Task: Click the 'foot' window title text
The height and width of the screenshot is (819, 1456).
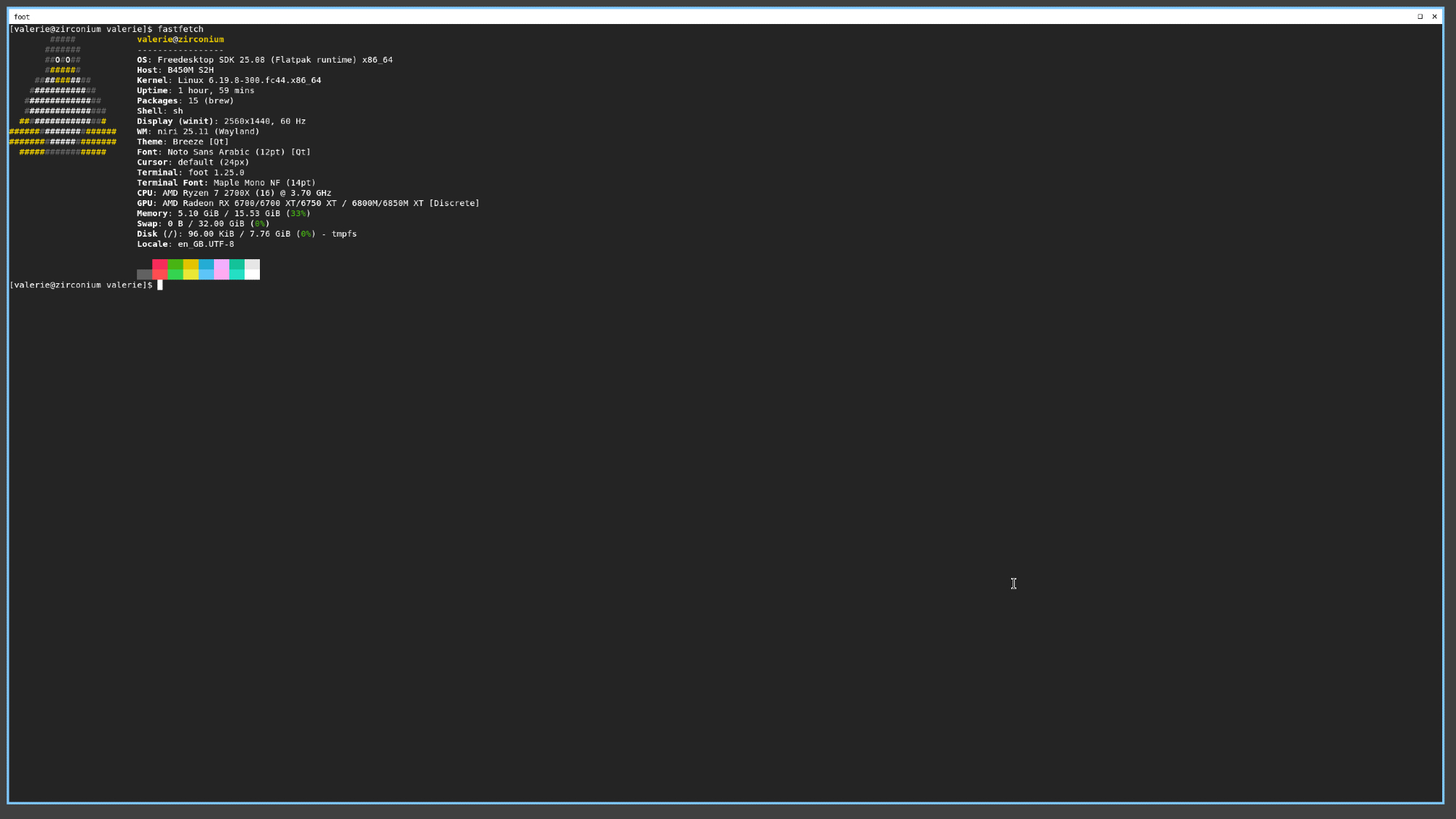Action: tap(22, 17)
